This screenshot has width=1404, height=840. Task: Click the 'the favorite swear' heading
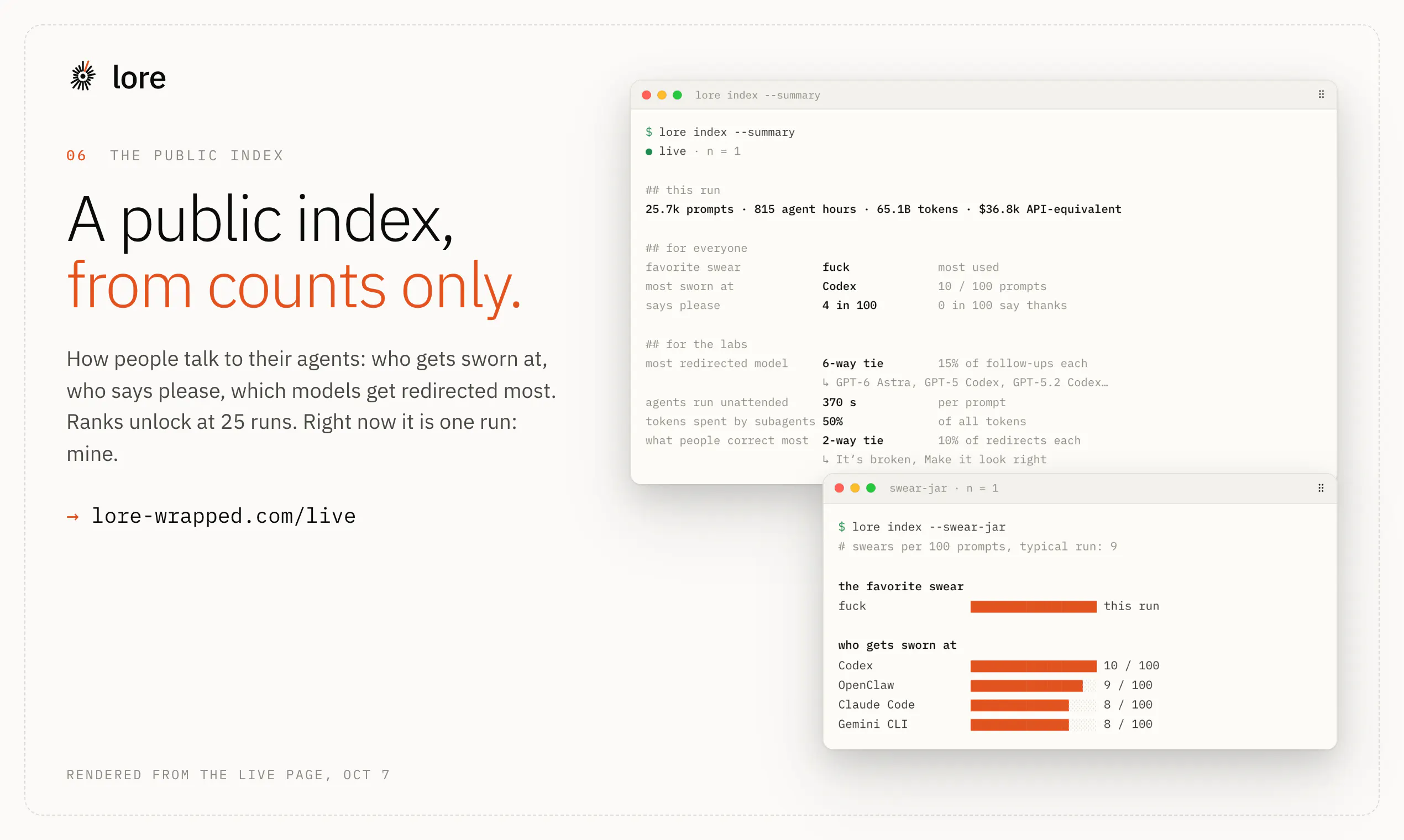pyautogui.click(x=900, y=586)
